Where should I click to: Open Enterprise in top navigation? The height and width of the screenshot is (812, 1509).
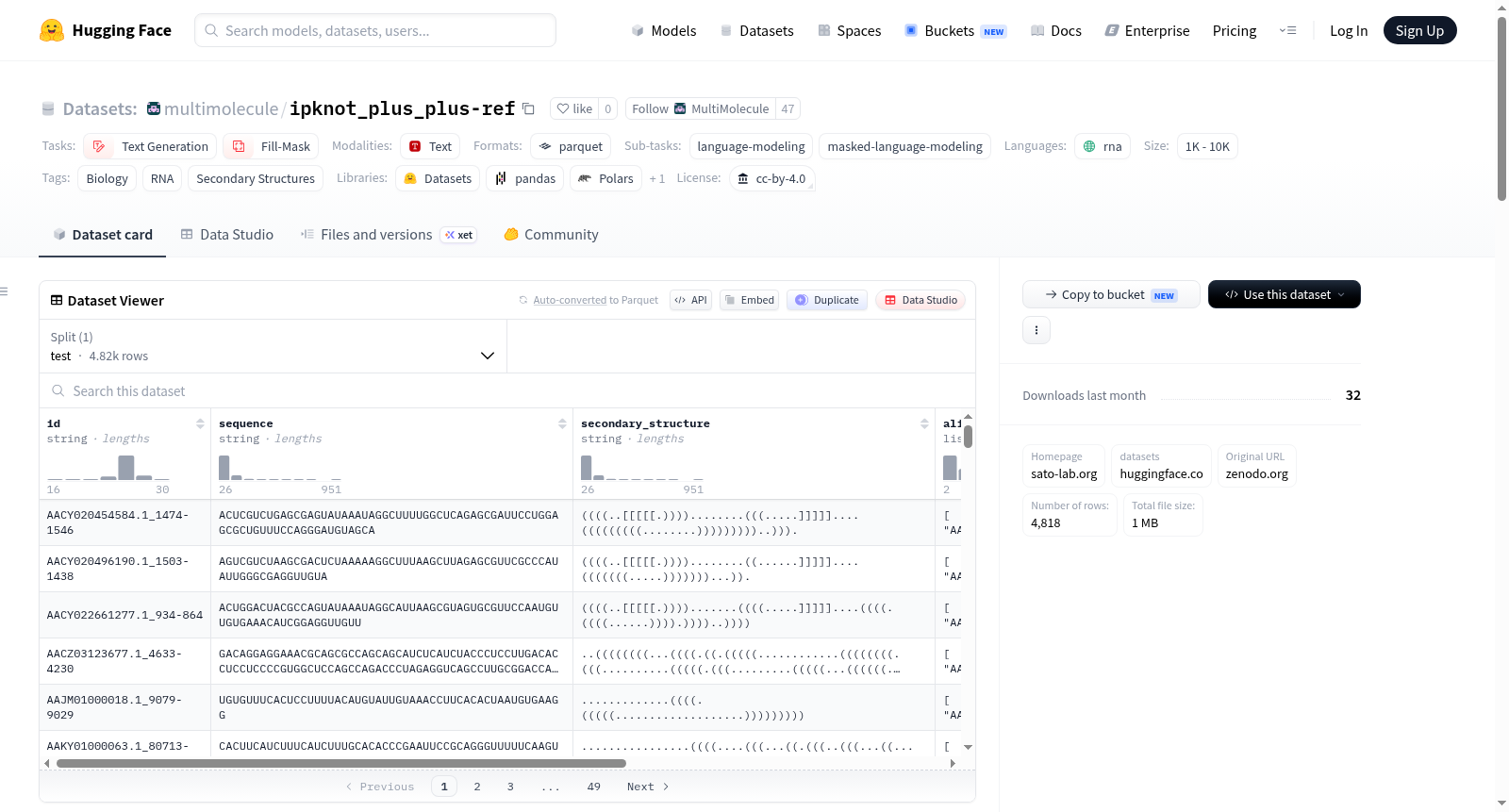(1147, 30)
